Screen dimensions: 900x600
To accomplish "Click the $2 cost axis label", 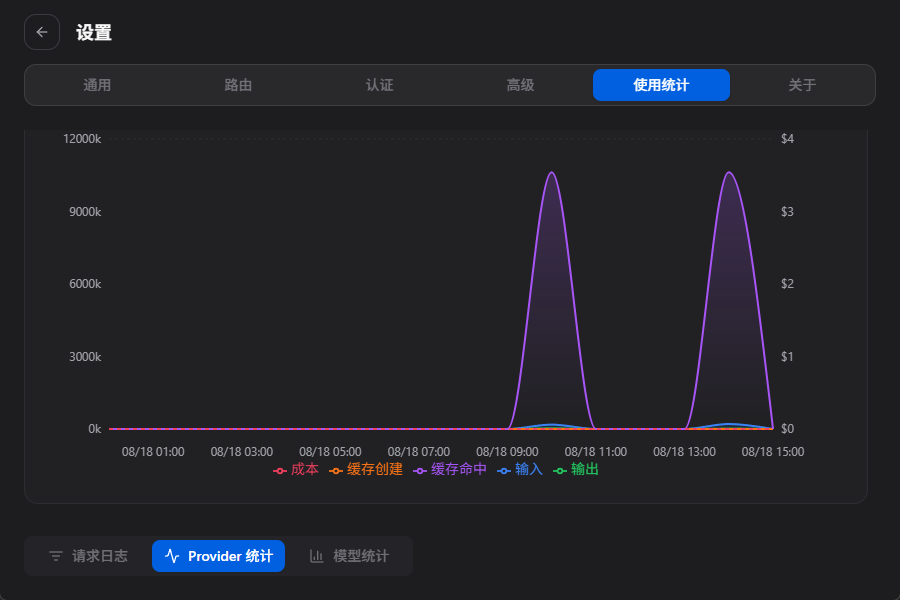I will pos(788,284).
